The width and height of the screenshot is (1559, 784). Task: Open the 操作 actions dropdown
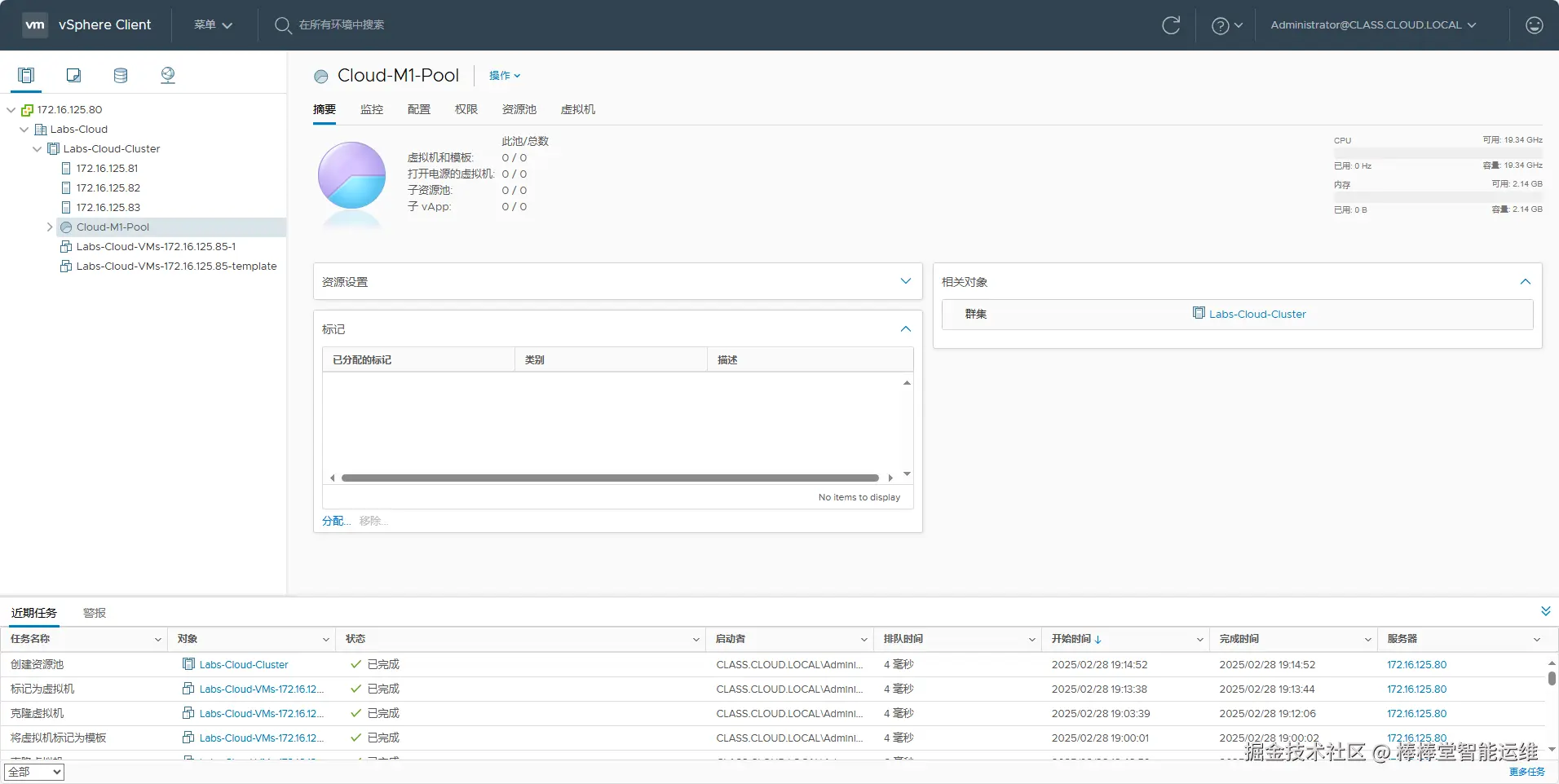pyautogui.click(x=505, y=76)
